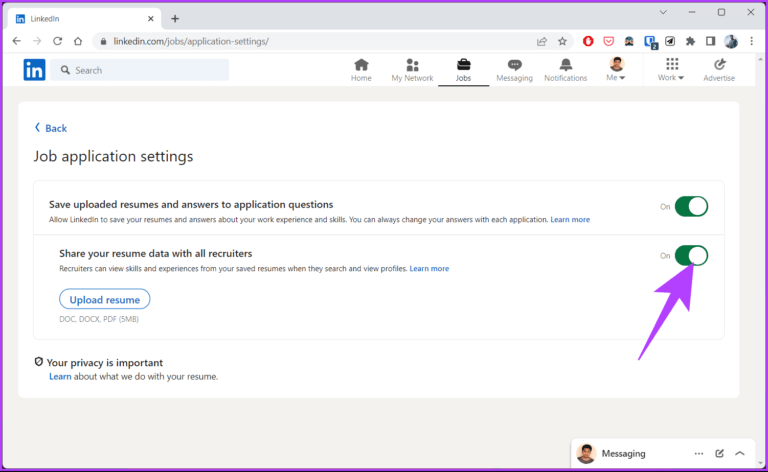Open the tab search chevron

[663, 12]
